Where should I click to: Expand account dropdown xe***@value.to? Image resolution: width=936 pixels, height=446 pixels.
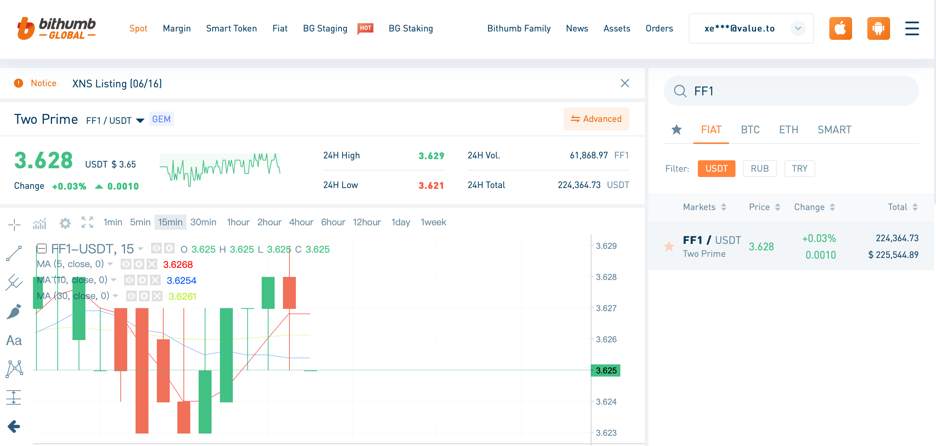tap(798, 29)
